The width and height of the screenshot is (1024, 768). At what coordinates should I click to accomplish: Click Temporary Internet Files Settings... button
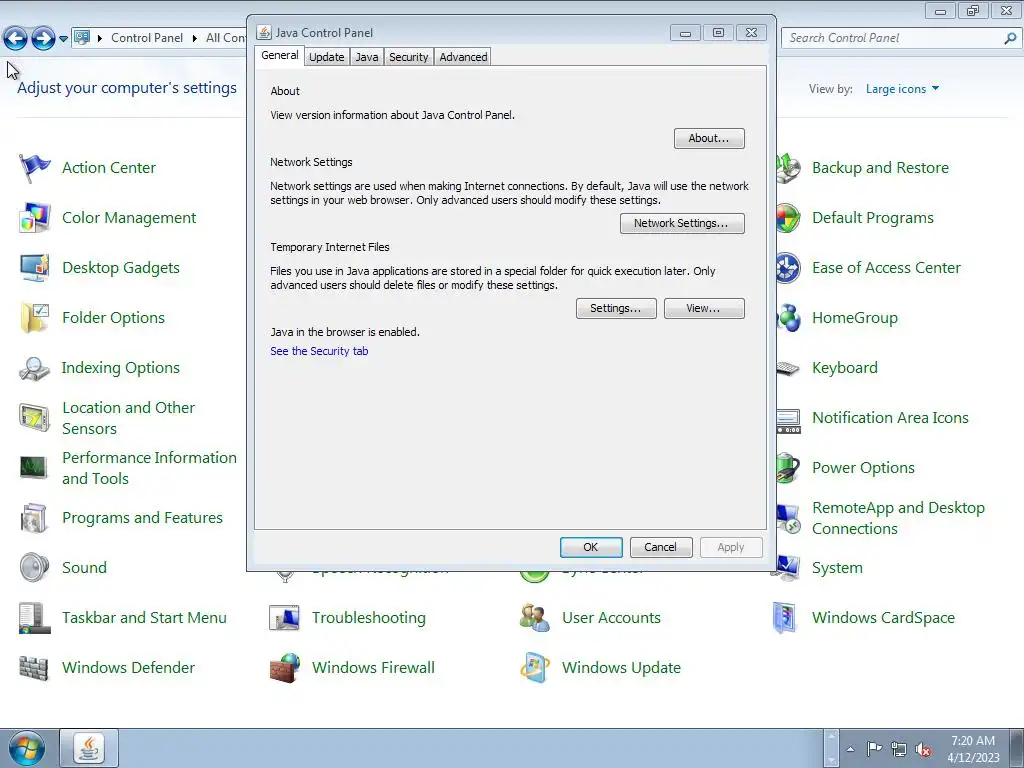point(616,308)
